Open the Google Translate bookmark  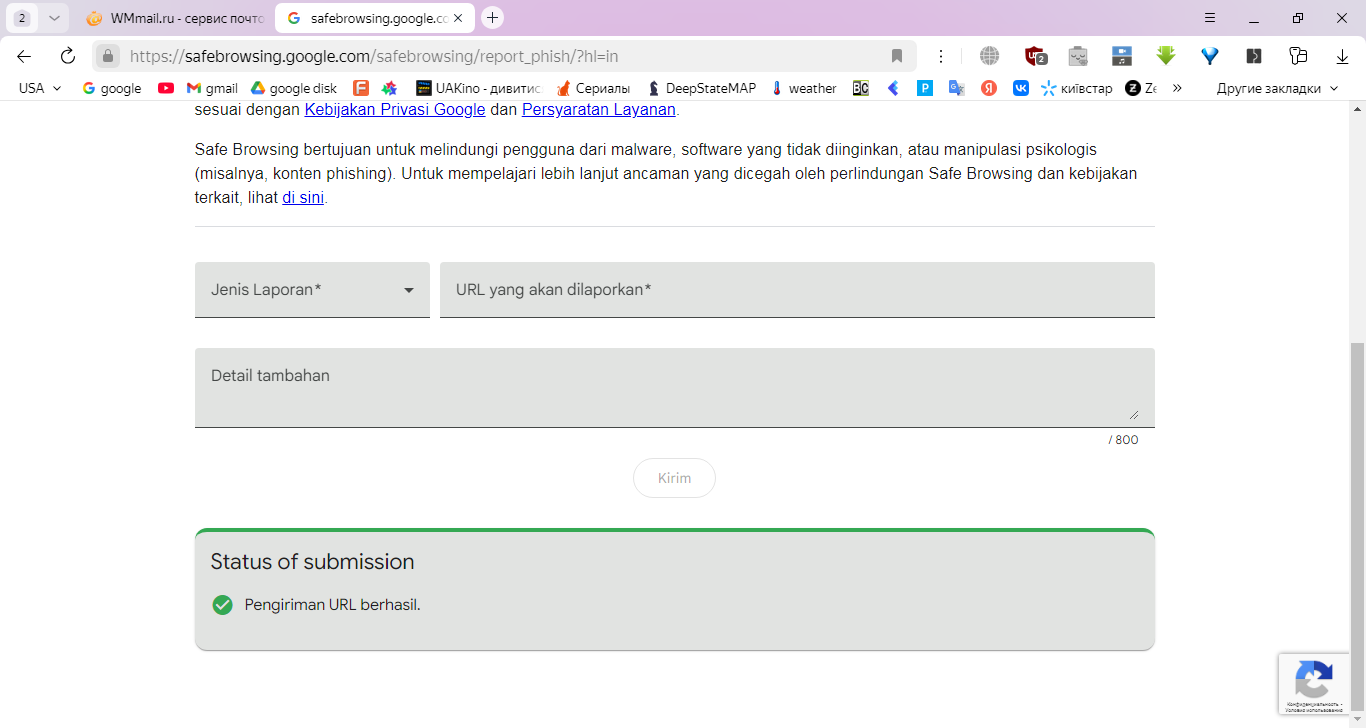point(957,88)
